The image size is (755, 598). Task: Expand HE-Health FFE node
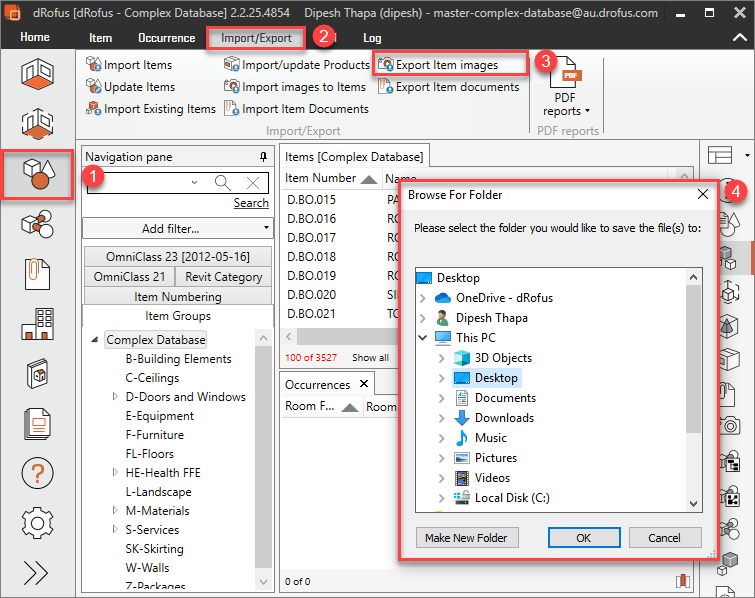(x=115, y=472)
